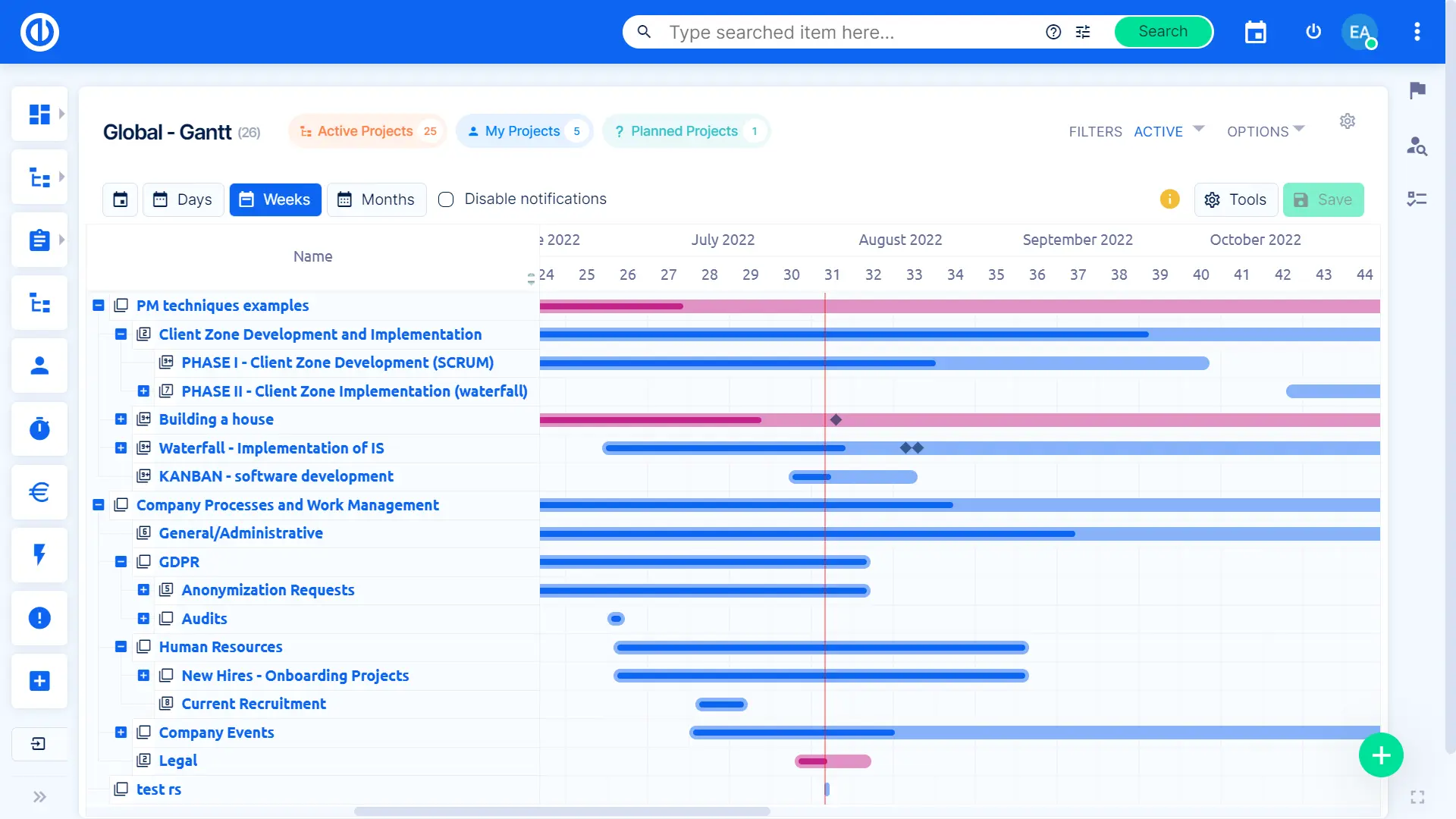Switch to the Months zoom view
Screen dimensions: 1456x819
376,199
